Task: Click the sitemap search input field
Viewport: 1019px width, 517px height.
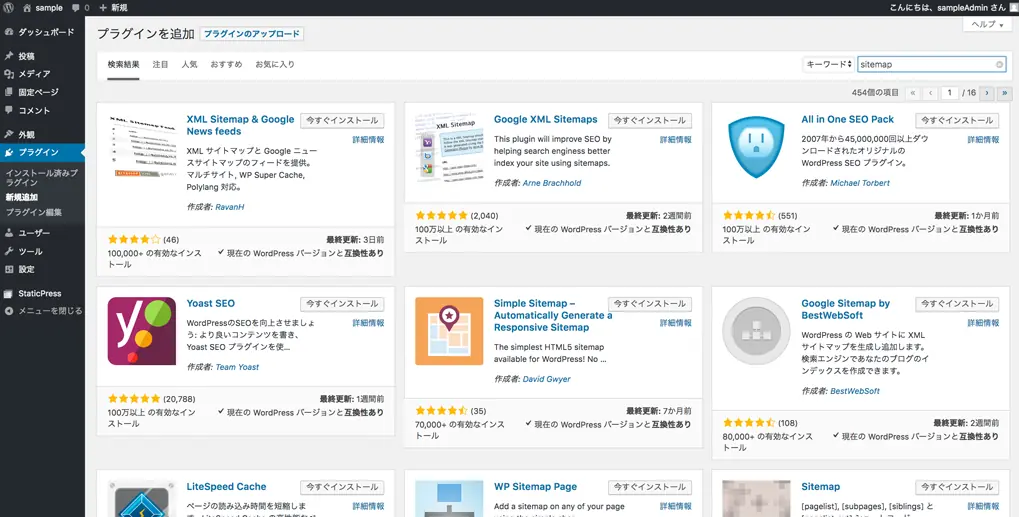Action: [x=925, y=64]
